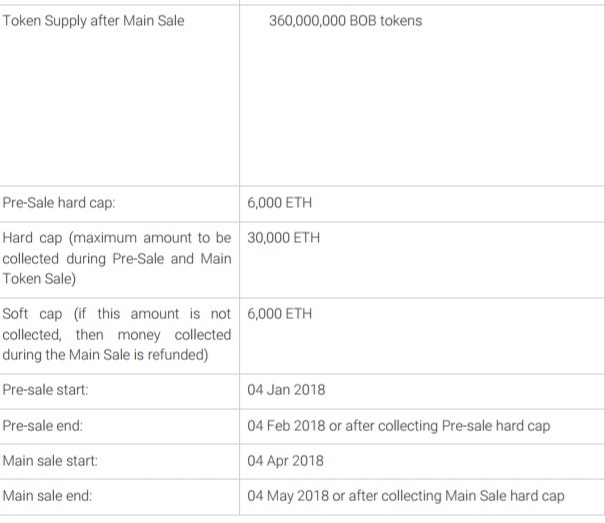
Task: Select the '360,000,000 BOB tokens' value
Action: (x=345, y=20)
